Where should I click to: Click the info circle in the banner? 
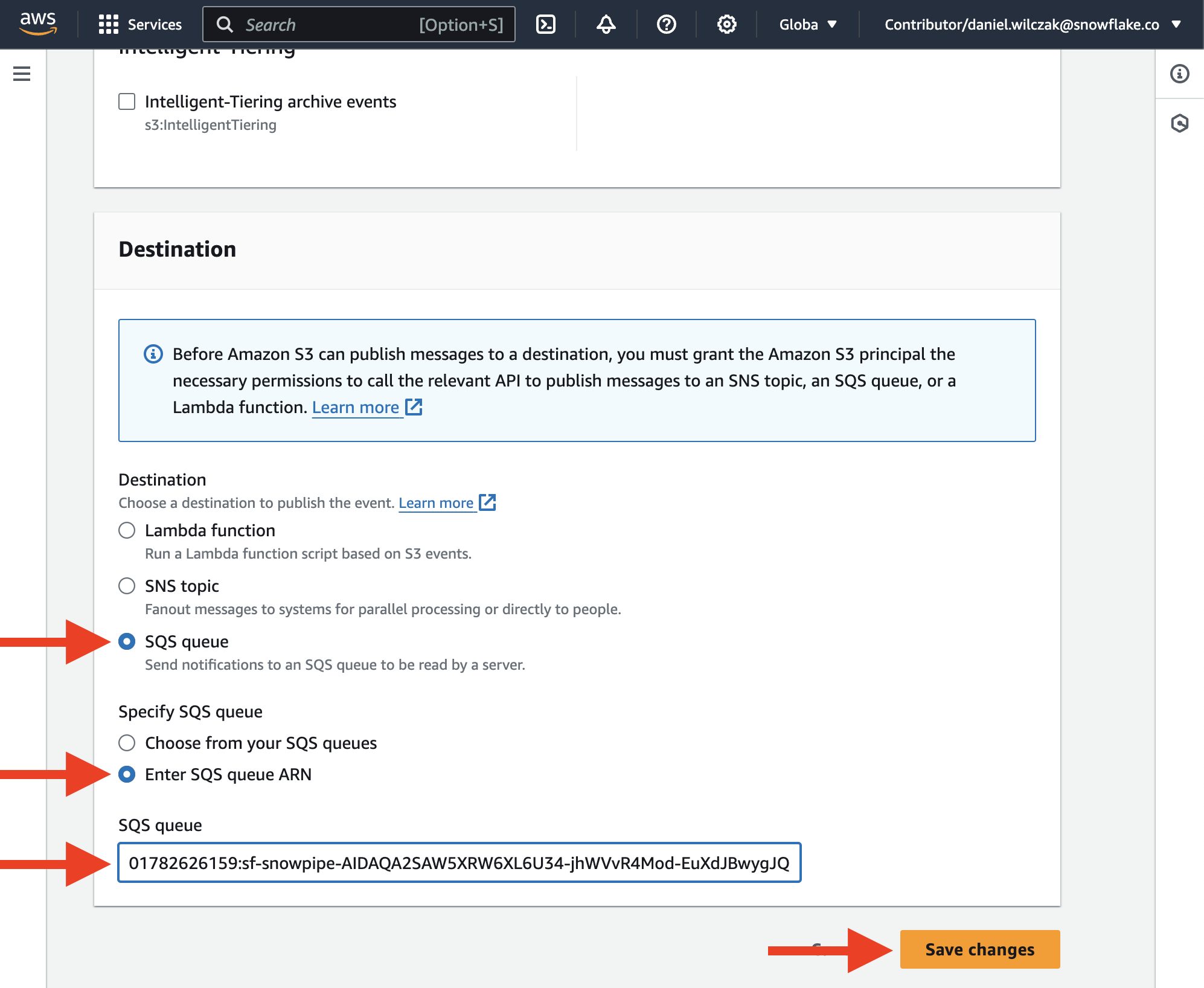(x=153, y=354)
